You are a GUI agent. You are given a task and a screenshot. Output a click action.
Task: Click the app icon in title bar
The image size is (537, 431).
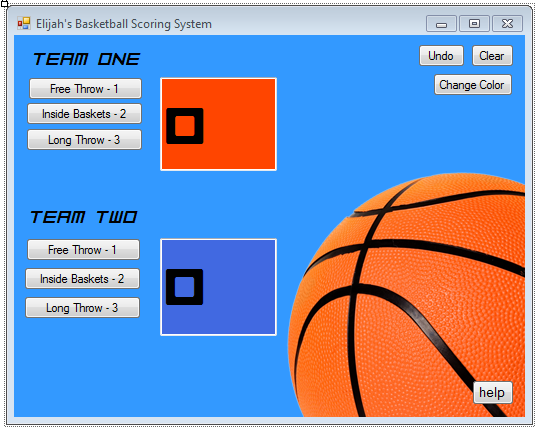click(24, 24)
